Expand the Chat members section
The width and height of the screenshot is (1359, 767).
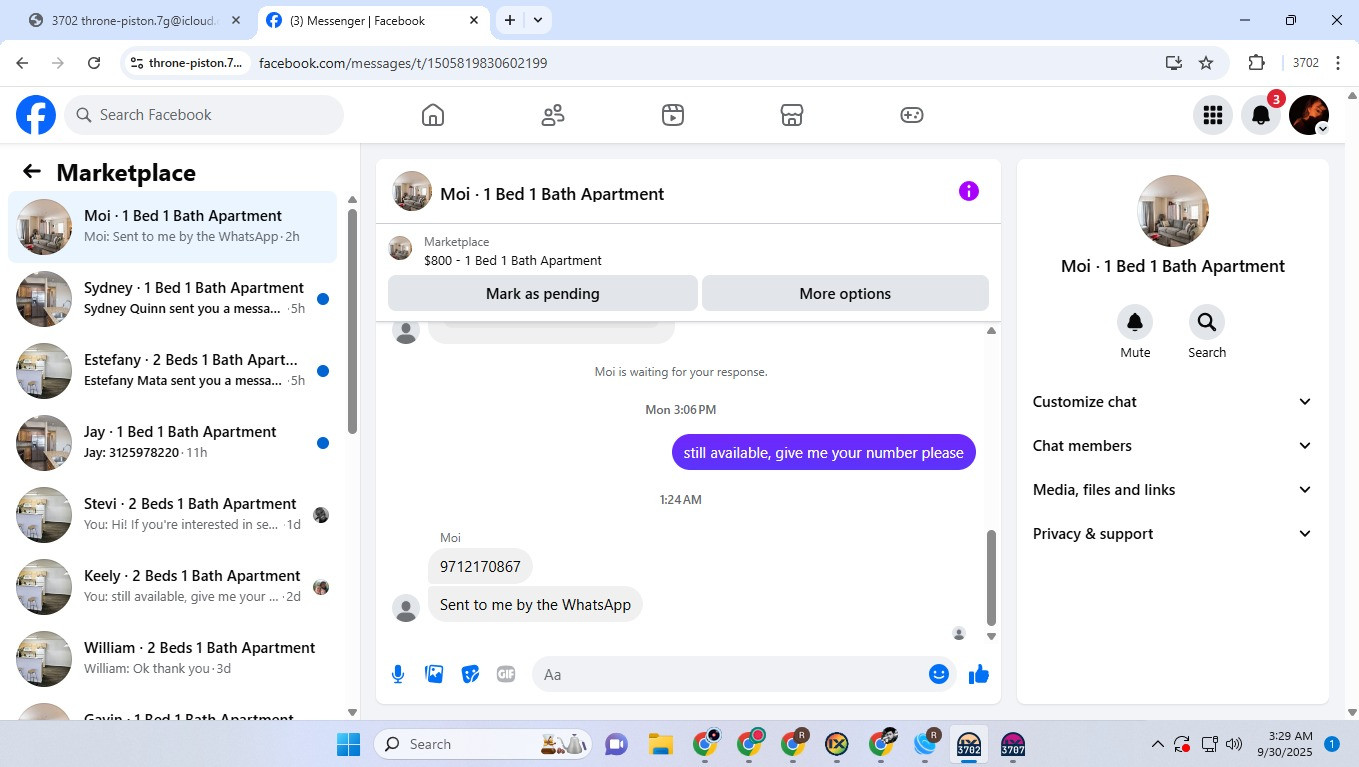click(1172, 446)
